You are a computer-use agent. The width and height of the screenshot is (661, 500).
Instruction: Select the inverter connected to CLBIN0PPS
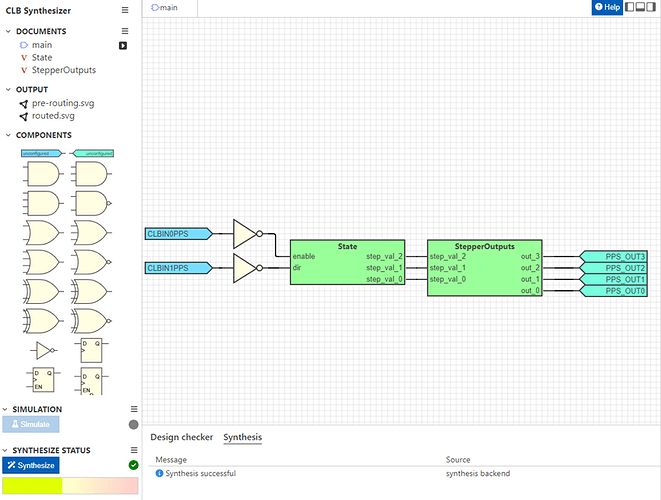(x=247, y=234)
